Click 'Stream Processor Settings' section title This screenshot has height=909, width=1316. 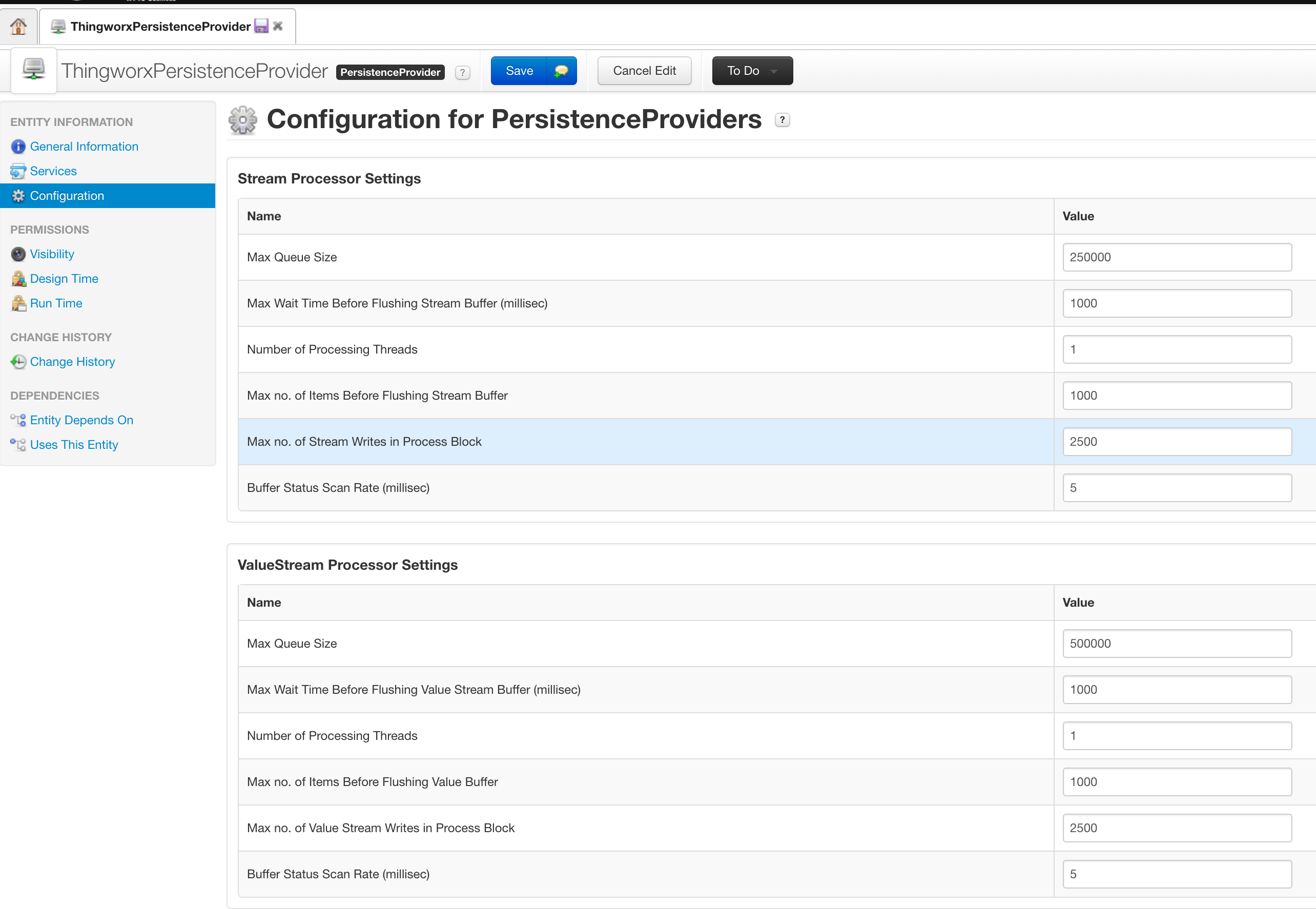[x=329, y=178]
